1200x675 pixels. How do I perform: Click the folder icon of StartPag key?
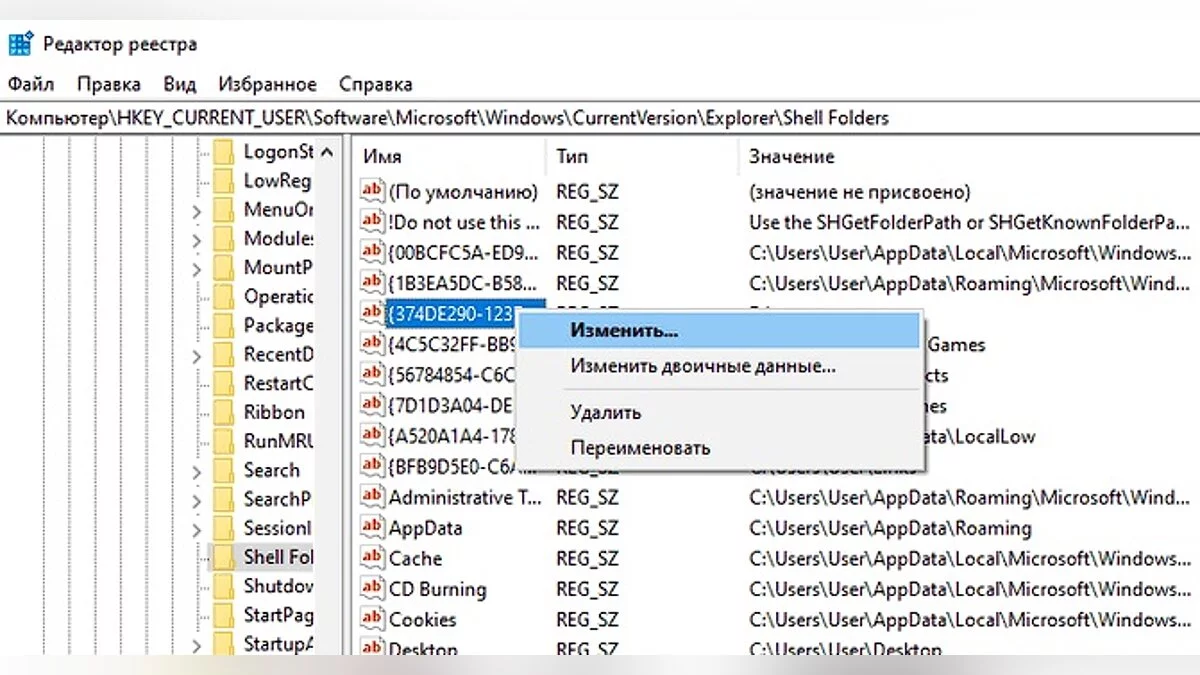[x=223, y=615]
